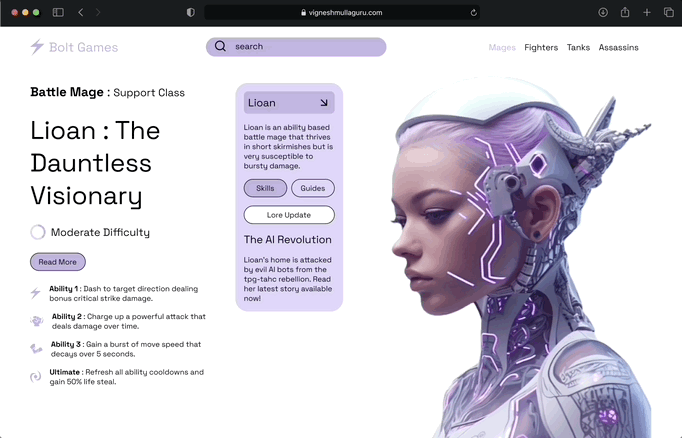Click 'The AI Revolution' heading
This screenshot has width=682, height=438.
(288, 240)
